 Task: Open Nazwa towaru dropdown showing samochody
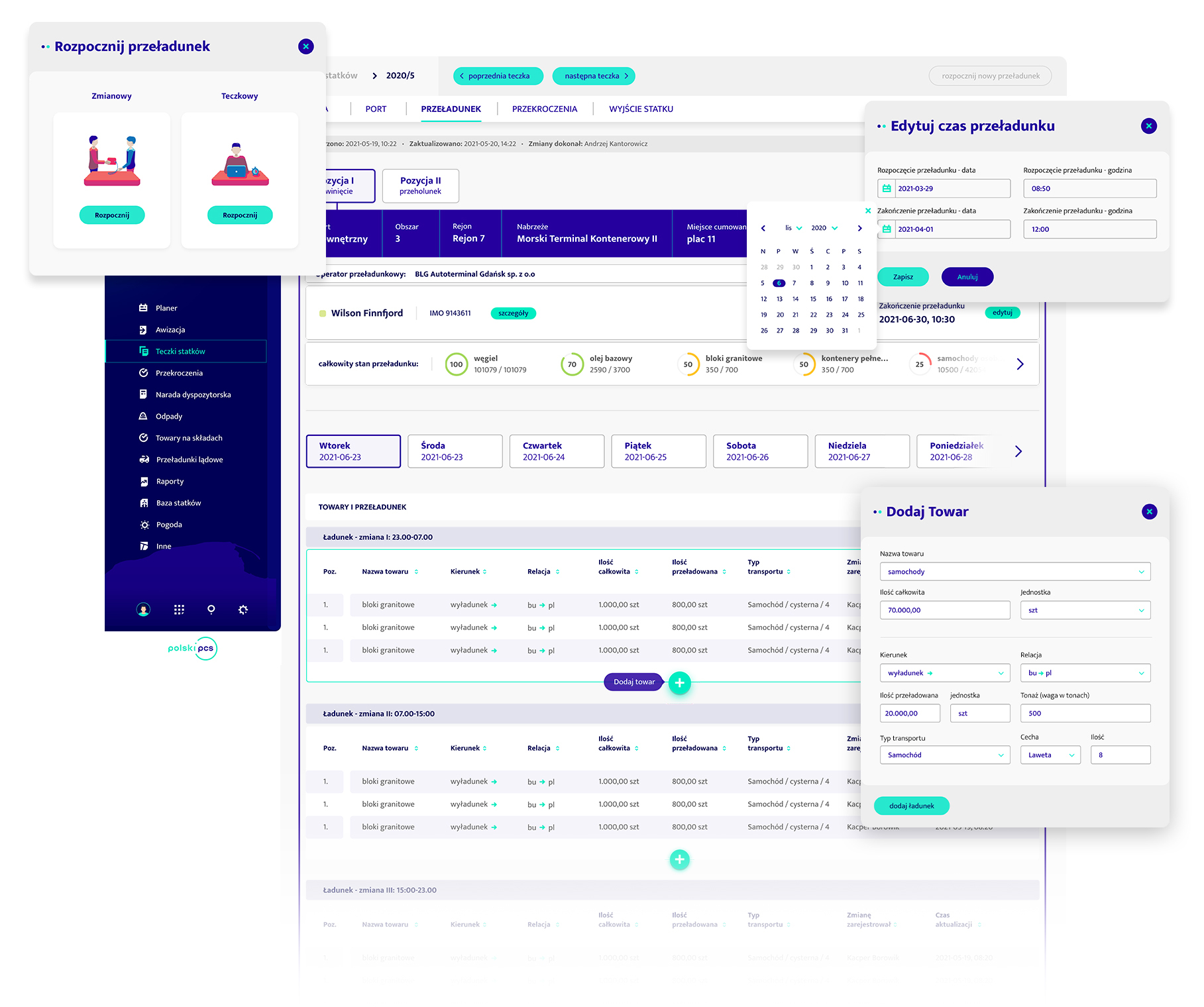pos(1015,572)
